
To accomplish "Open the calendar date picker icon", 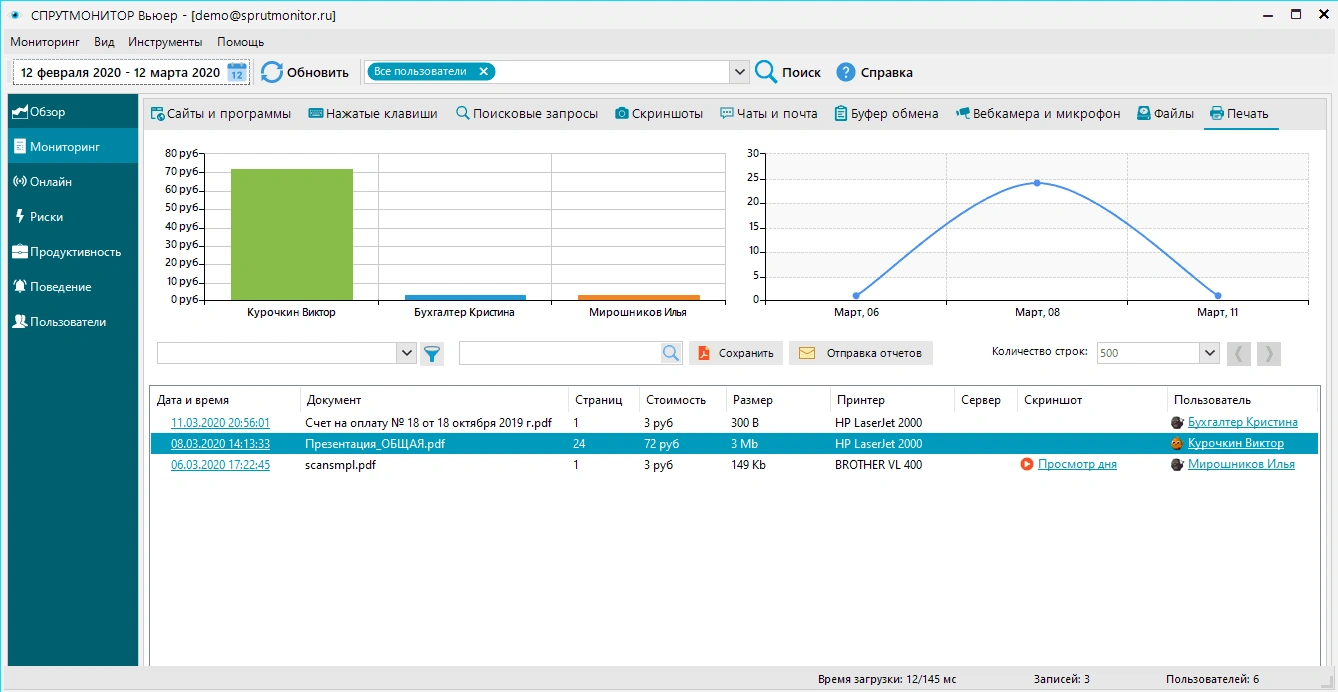I will click(x=237, y=72).
